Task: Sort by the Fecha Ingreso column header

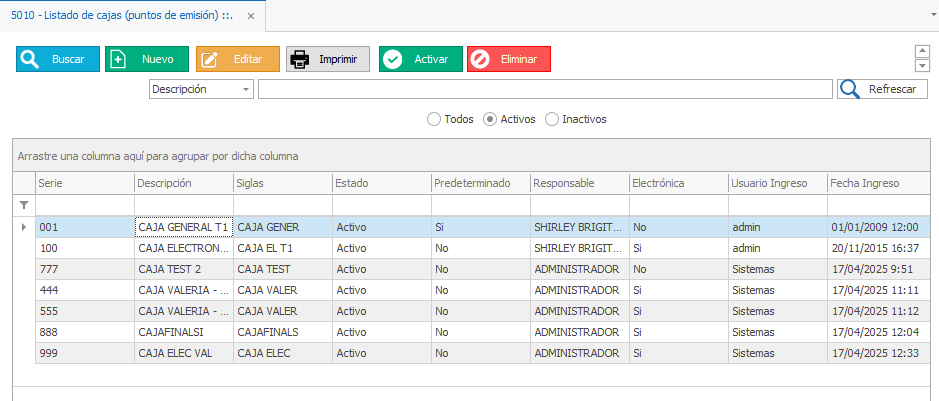Action: (878, 183)
